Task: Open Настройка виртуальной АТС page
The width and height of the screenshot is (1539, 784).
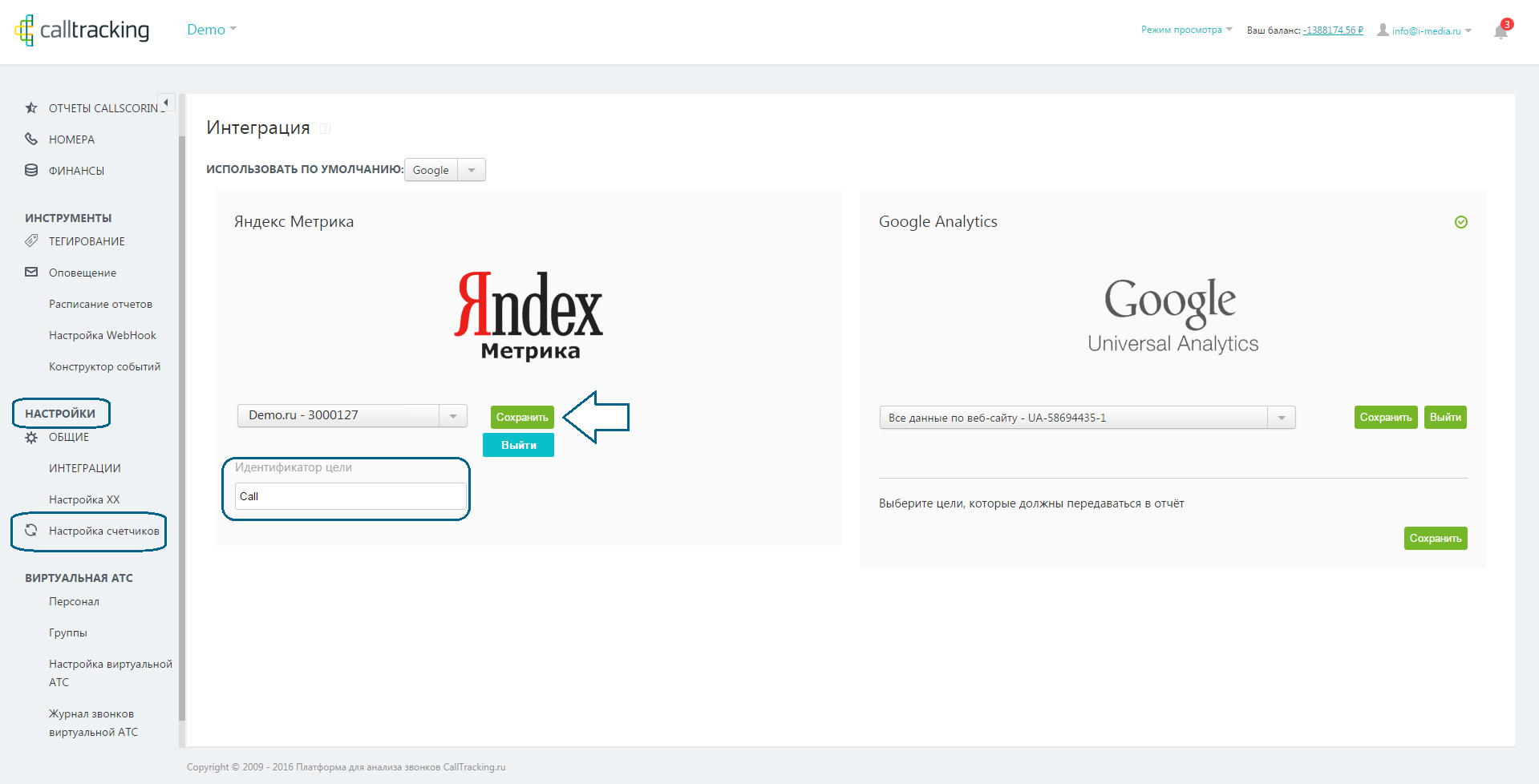Action: pos(111,673)
